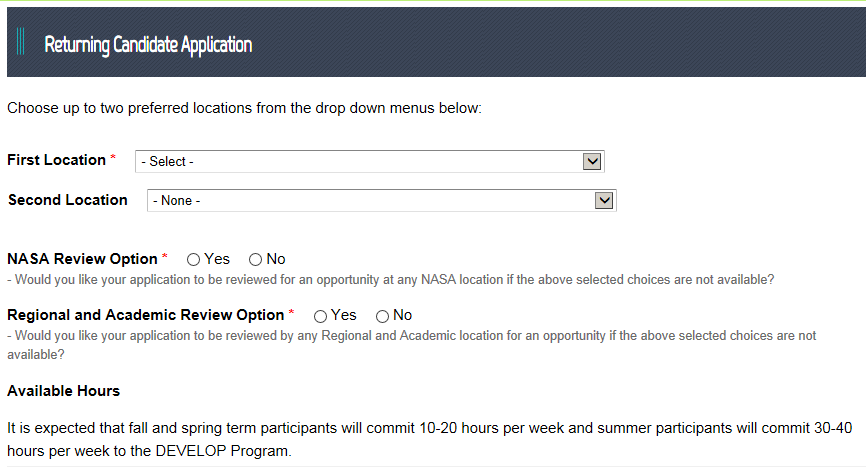Click the NASA location review description text
866x467 pixels.
pos(390,279)
